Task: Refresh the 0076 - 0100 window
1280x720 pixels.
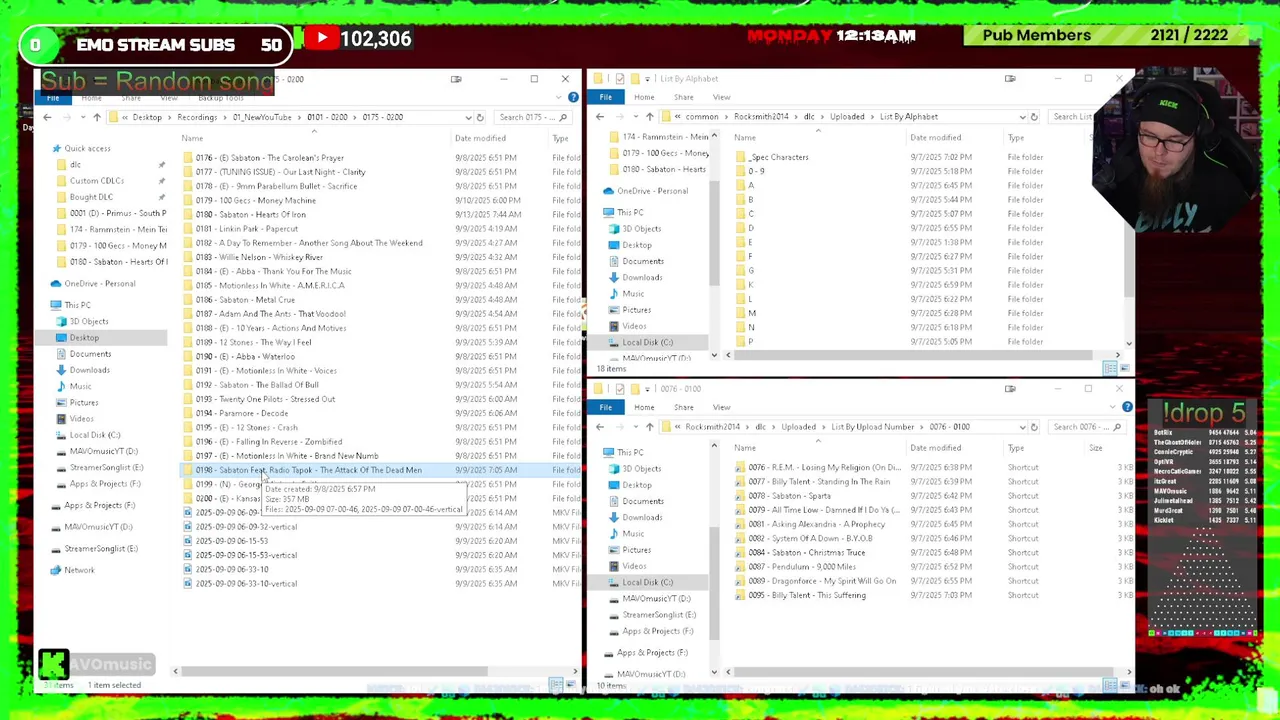Action: point(1034,427)
